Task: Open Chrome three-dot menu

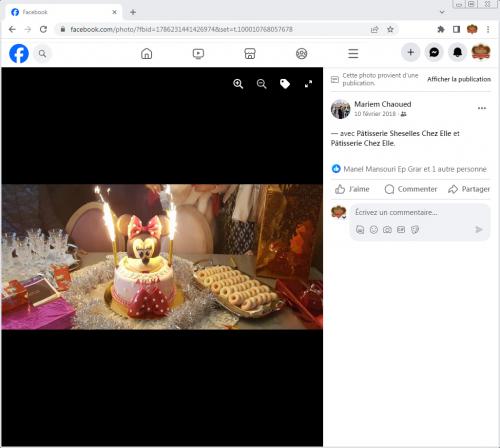Action: [x=488, y=29]
